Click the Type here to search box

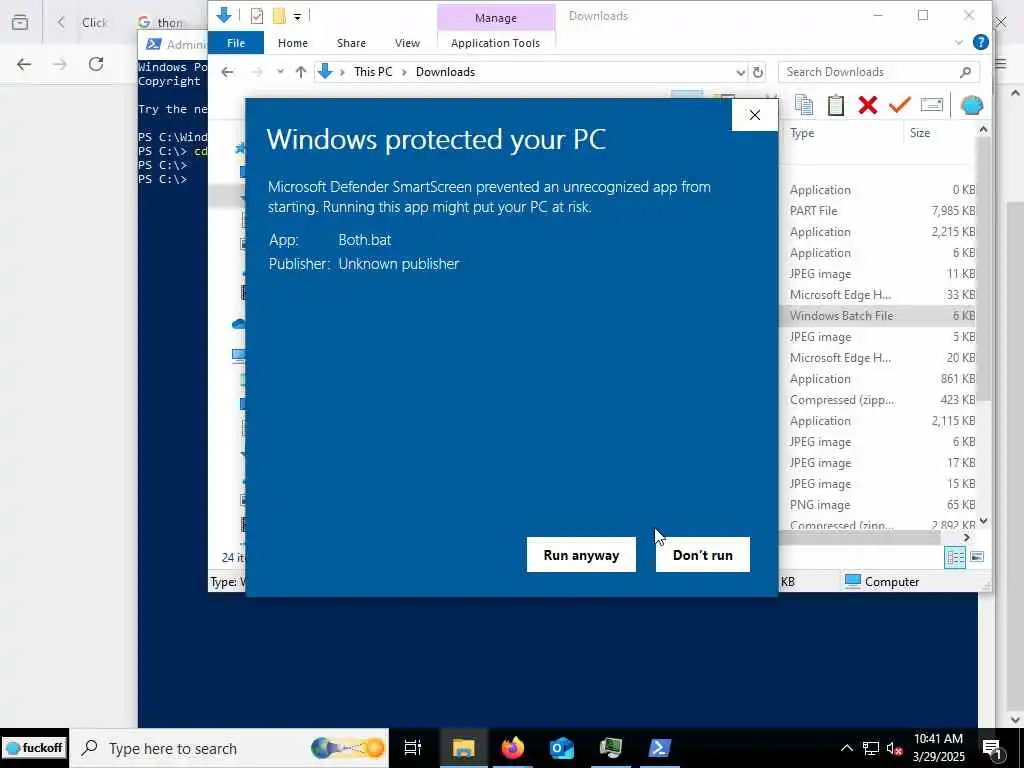coord(229,748)
